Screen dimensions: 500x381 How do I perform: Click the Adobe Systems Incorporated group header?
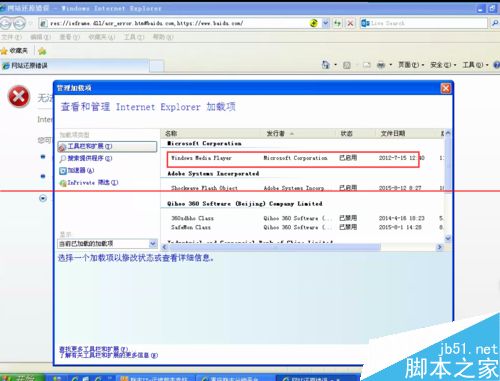point(213,174)
